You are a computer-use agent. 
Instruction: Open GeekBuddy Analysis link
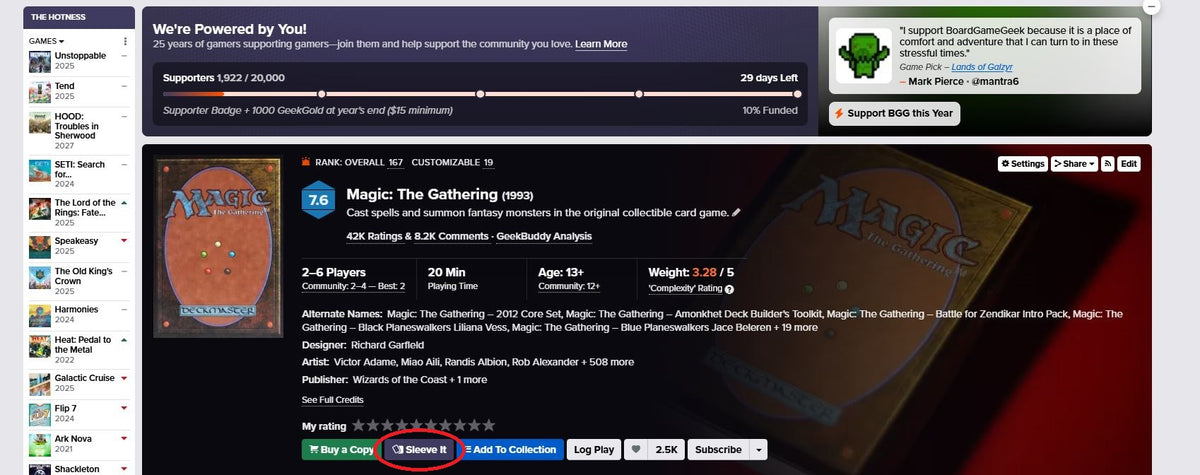click(546, 236)
